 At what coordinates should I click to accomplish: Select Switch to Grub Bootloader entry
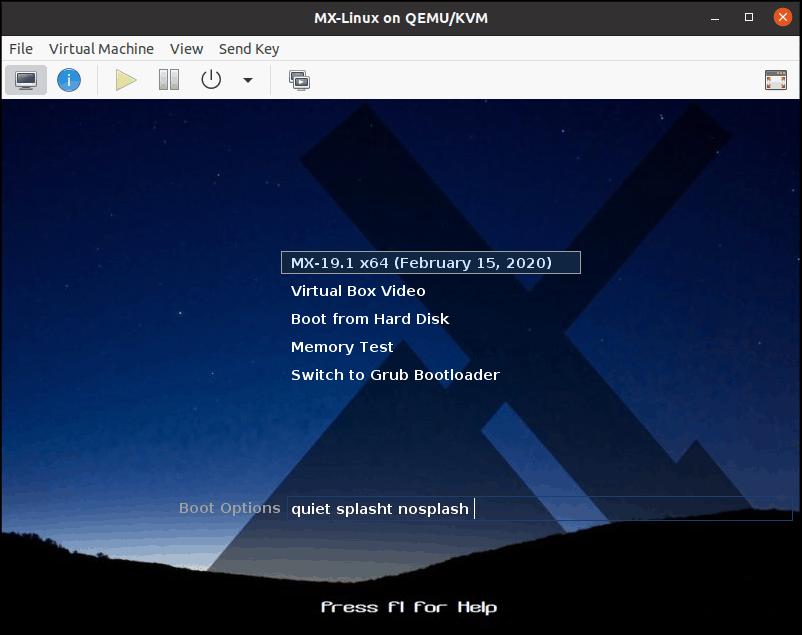point(395,375)
